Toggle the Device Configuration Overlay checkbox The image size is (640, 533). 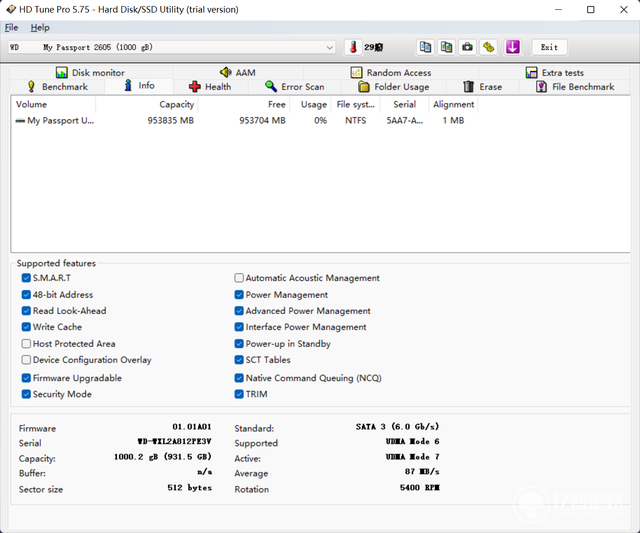pyautogui.click(x=26, y=360)
